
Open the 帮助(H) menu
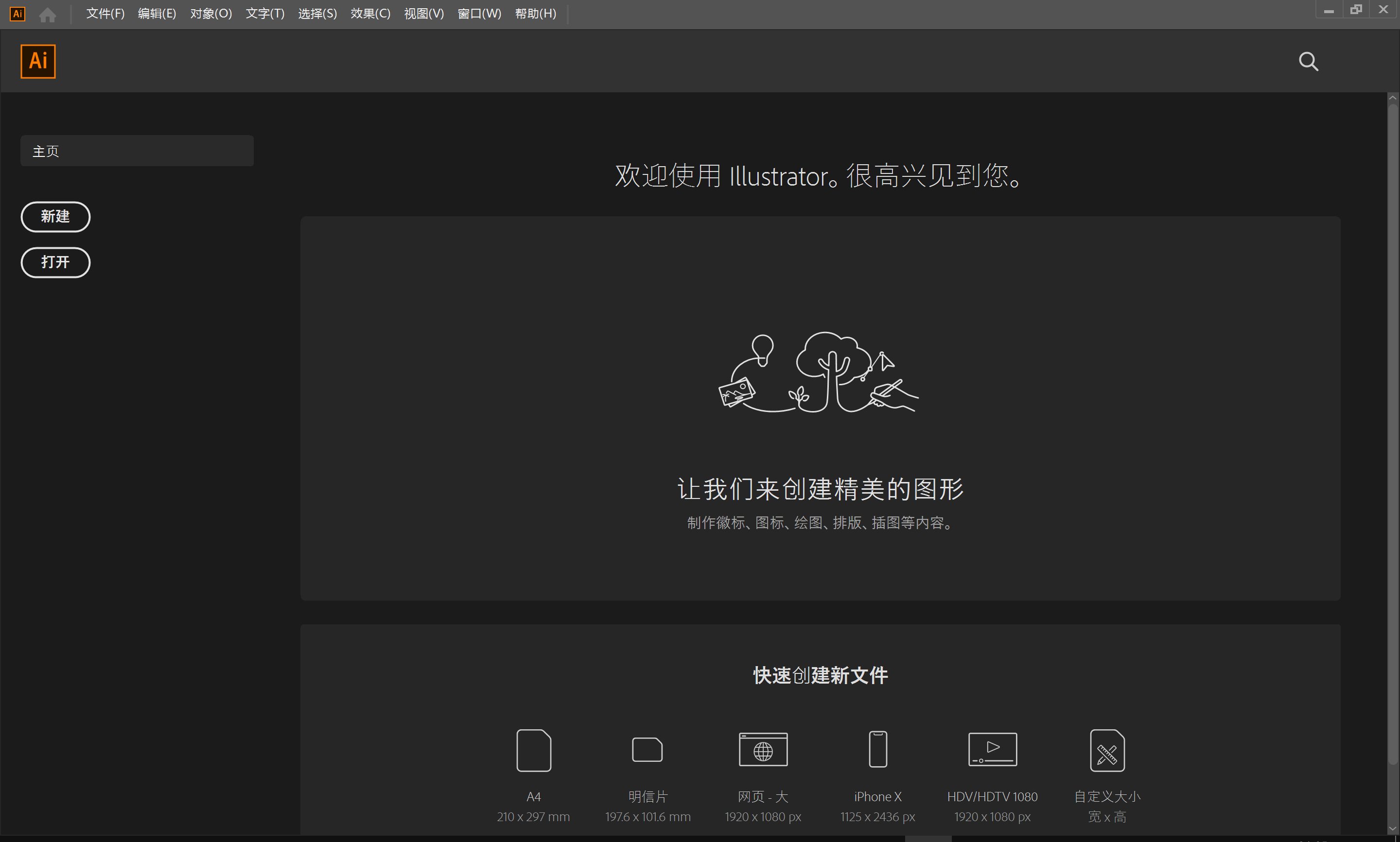coord(536,14)
